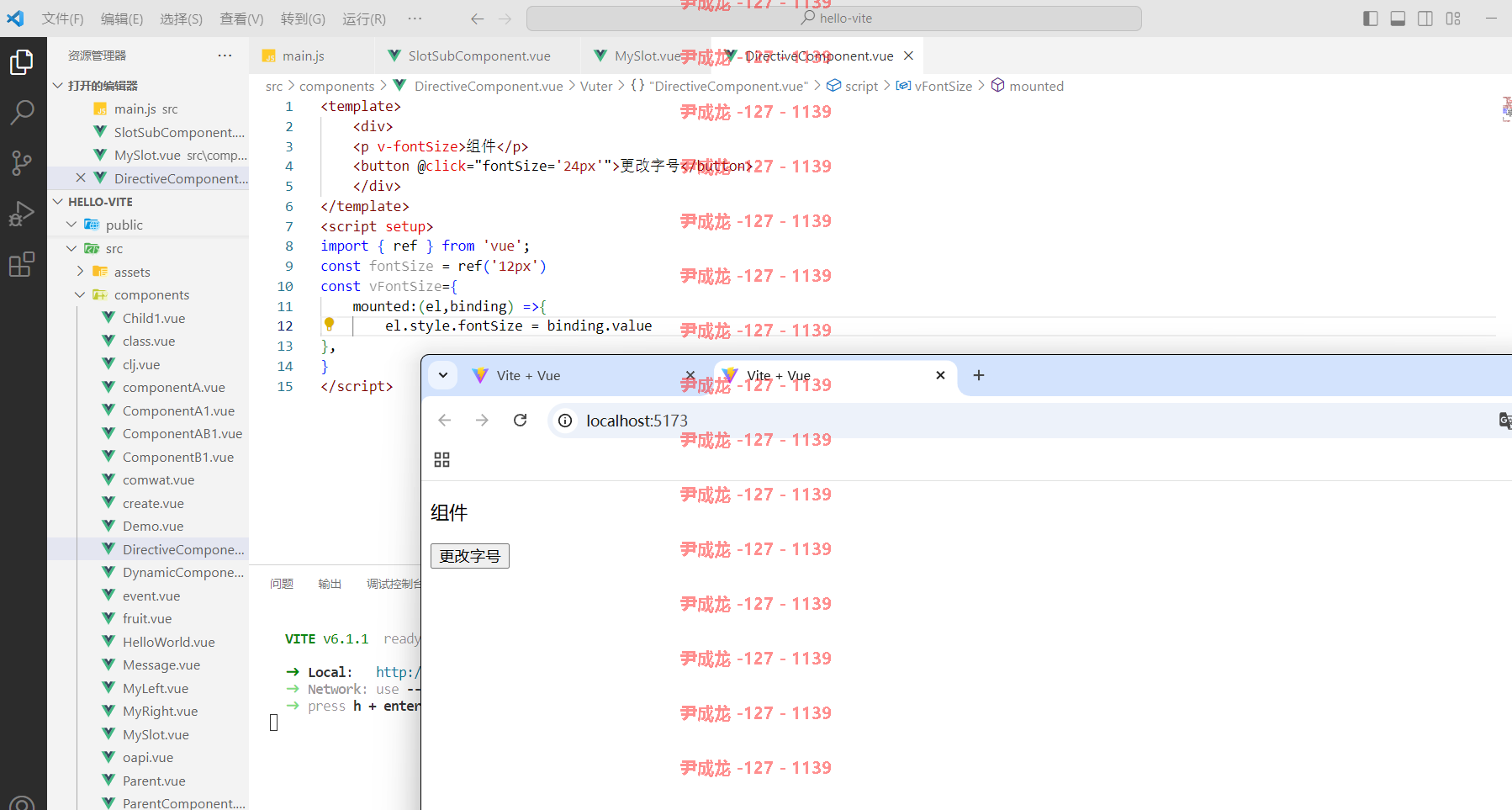Click the components breadcrumb
Screen dimensions: 1512x810
[336, 86]
